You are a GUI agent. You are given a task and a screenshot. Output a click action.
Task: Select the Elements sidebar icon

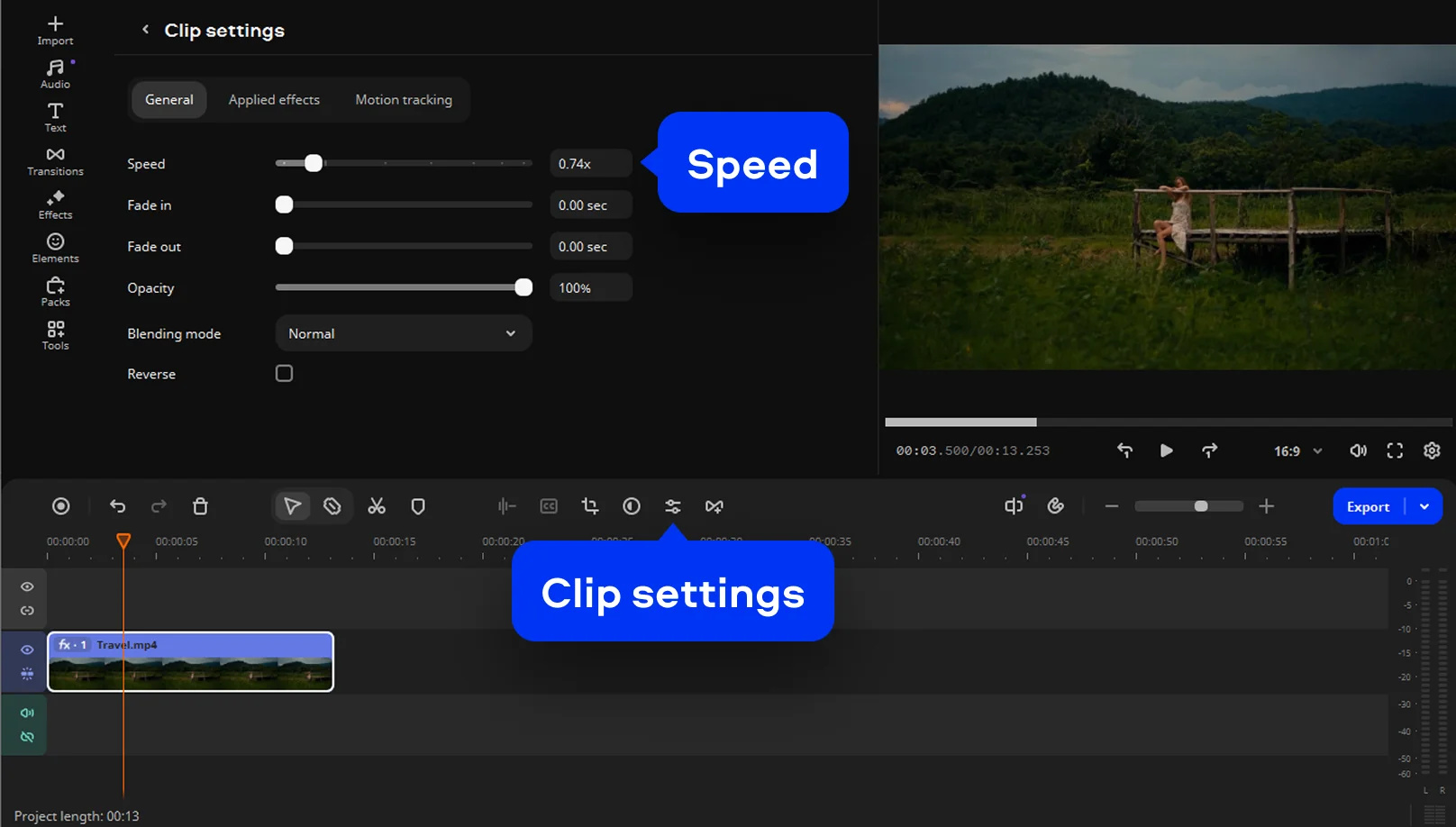[x=55, y=248]
